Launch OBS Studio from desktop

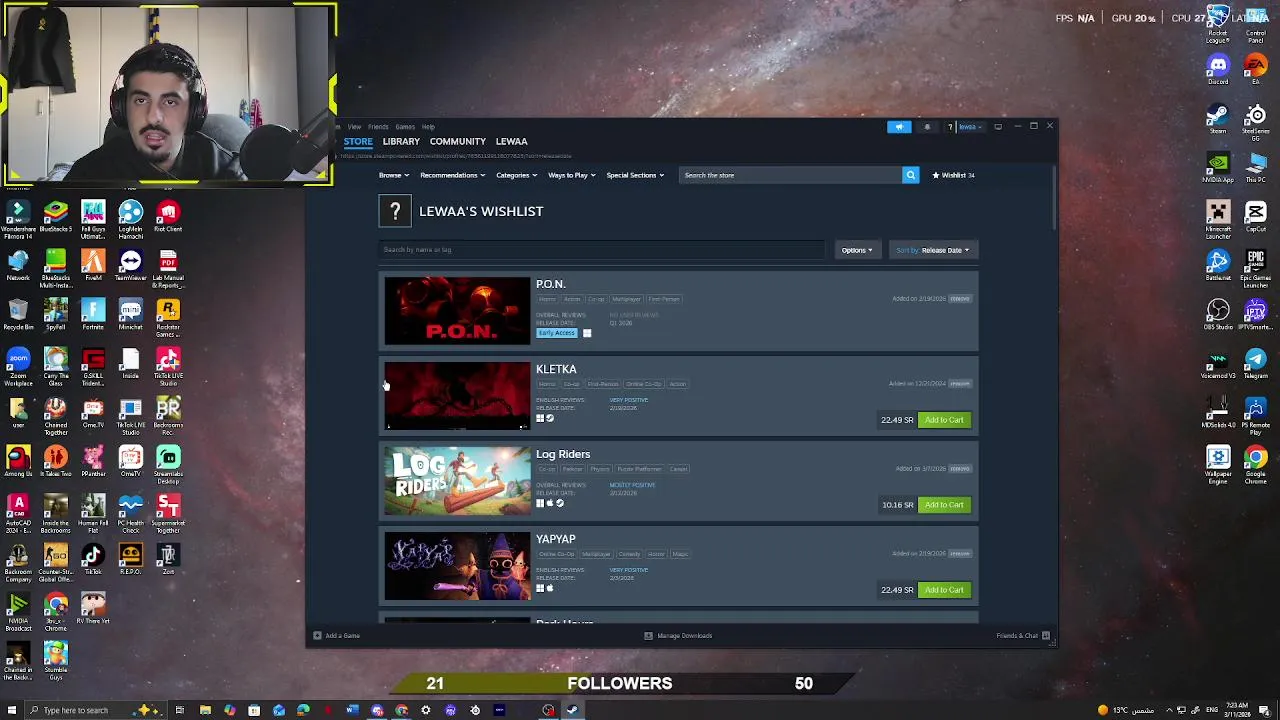tap(1218, 314)
